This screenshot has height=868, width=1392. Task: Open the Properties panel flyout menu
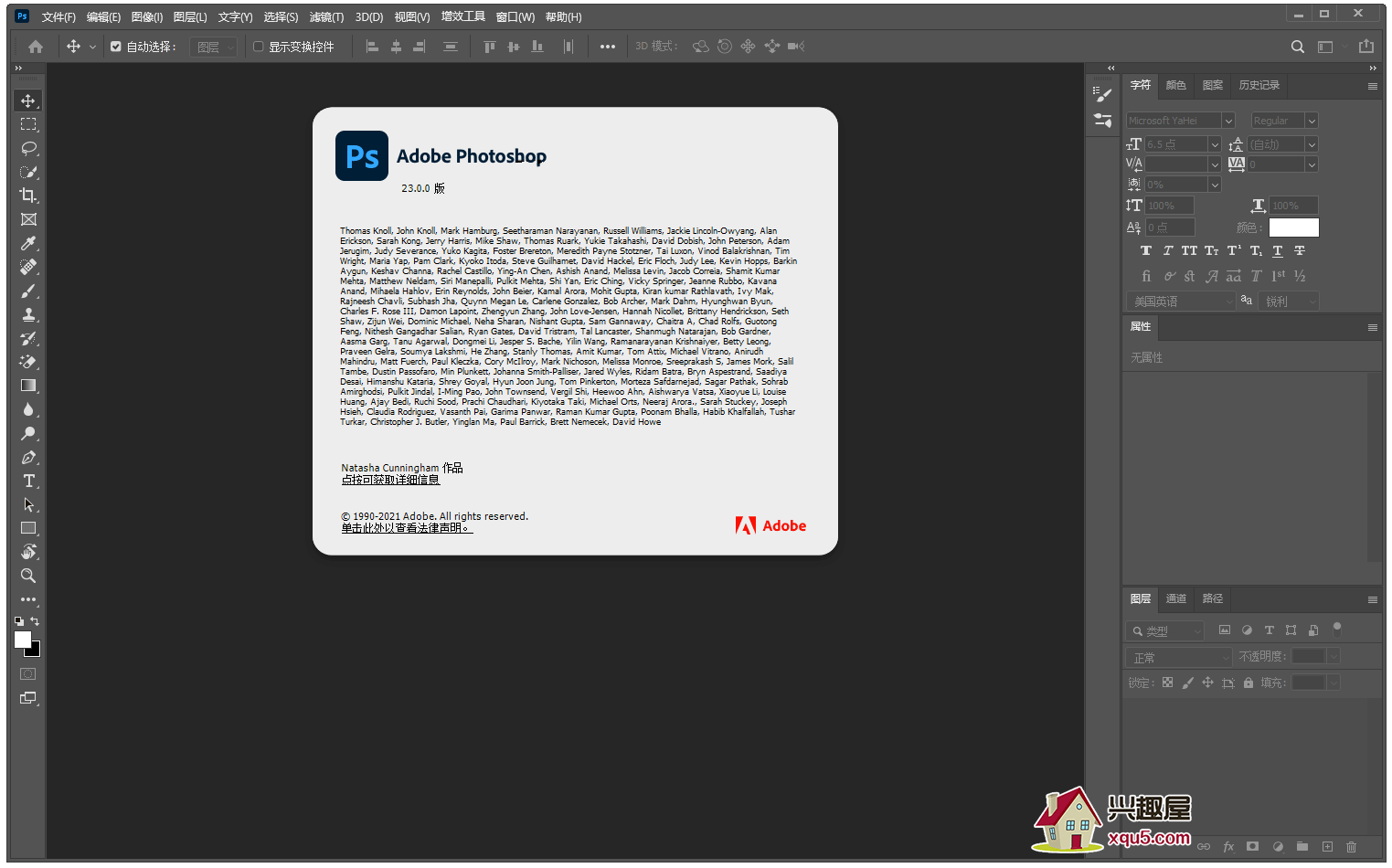1372,327
